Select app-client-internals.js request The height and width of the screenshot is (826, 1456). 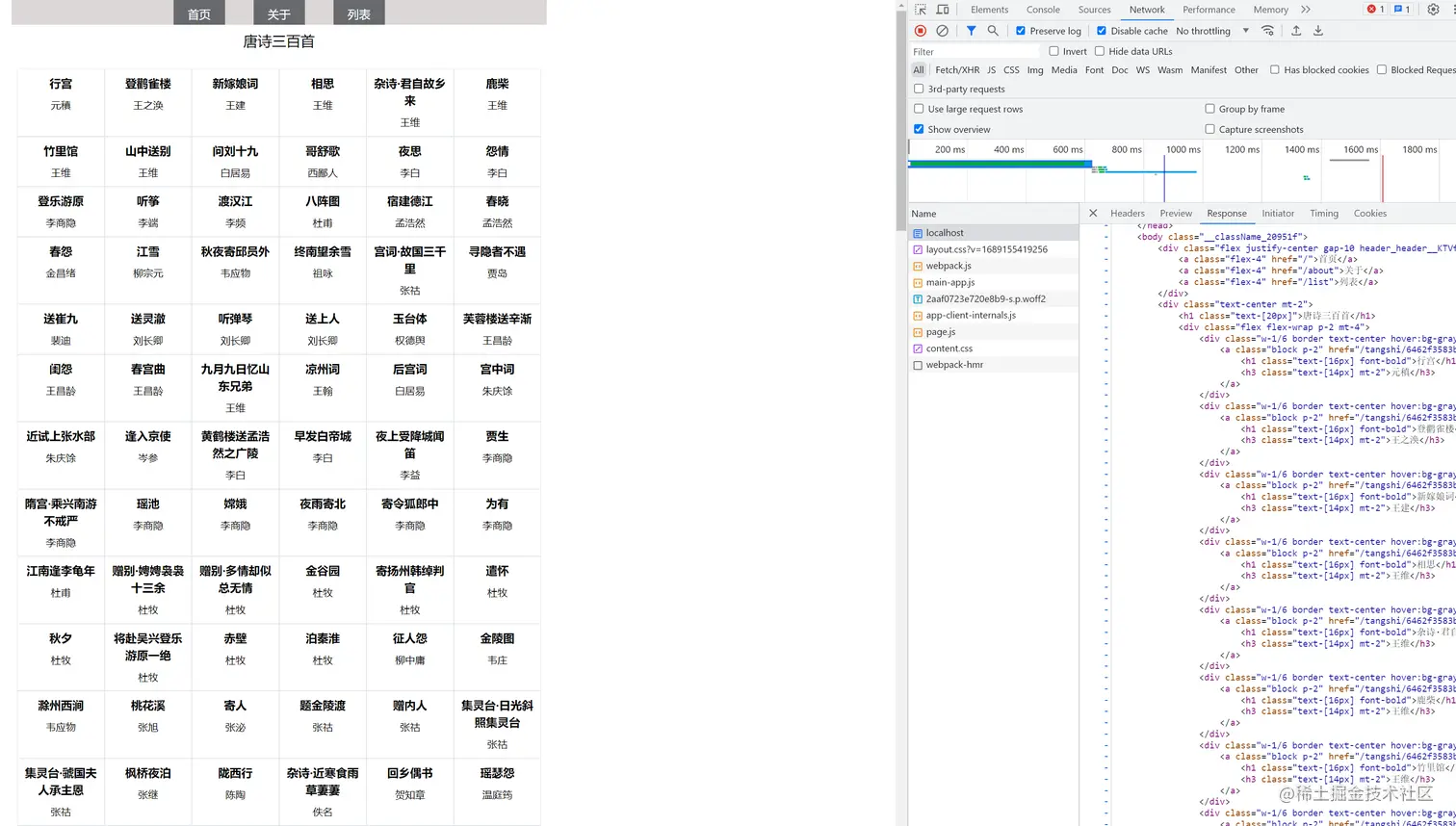[x=994, y=315]
